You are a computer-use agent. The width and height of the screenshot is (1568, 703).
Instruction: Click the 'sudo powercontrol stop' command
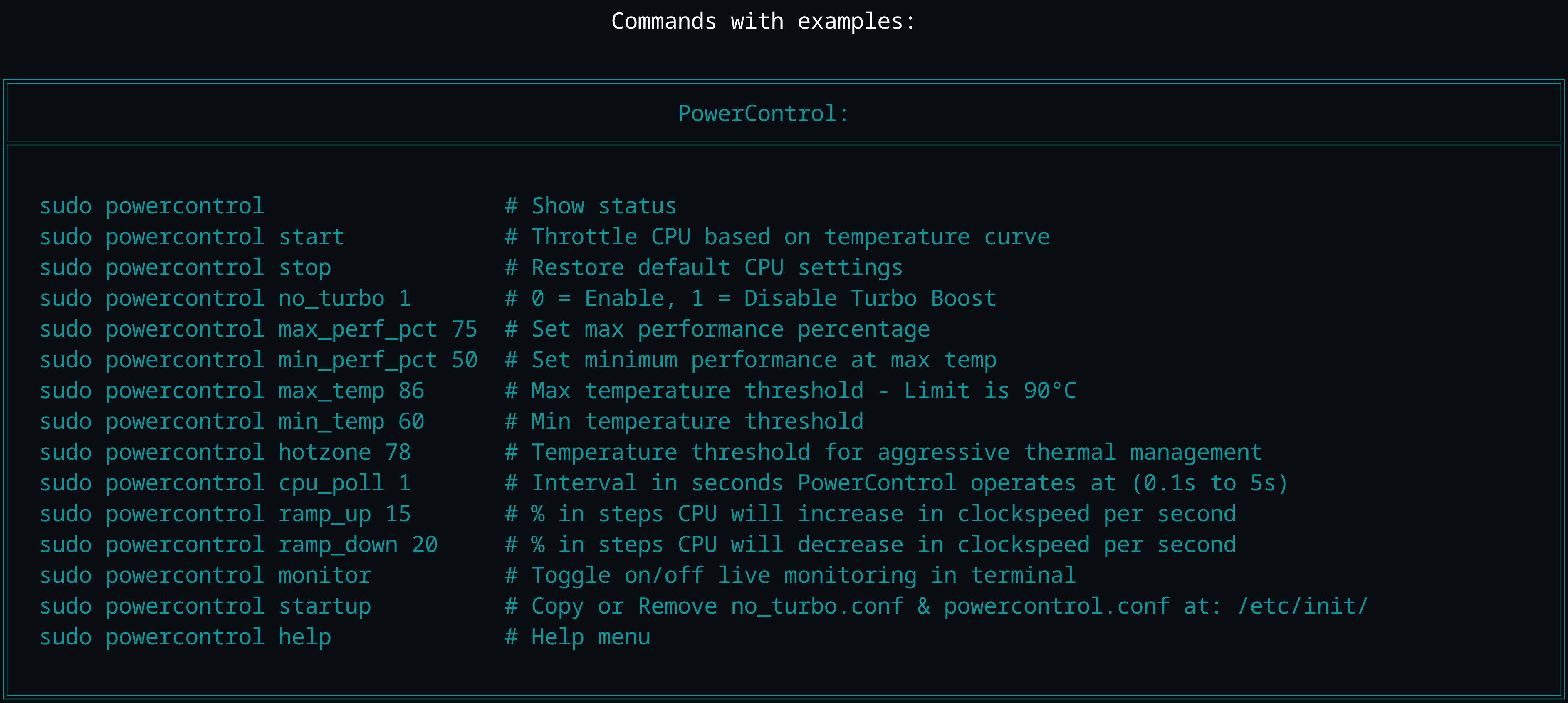click(185, 268)
